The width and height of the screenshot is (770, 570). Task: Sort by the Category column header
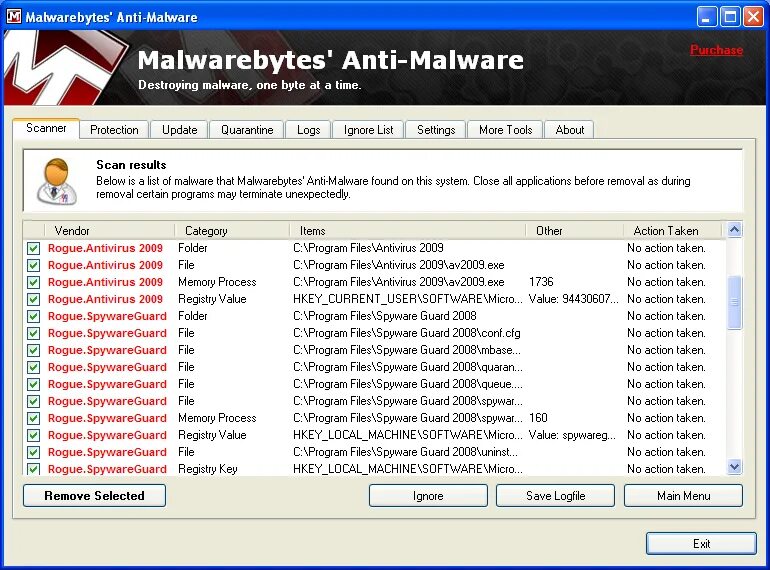(231, 231)
